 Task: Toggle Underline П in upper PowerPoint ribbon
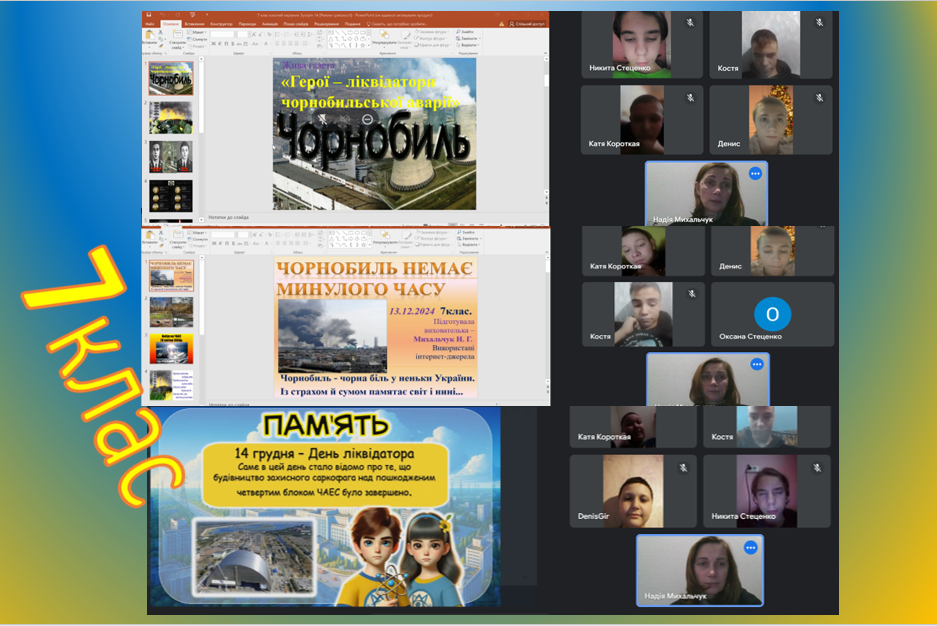click(226, 44)
